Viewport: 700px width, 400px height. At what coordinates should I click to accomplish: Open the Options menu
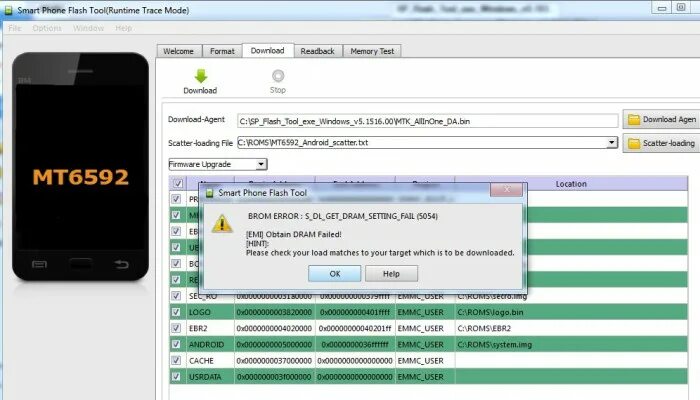coord(47,28)
